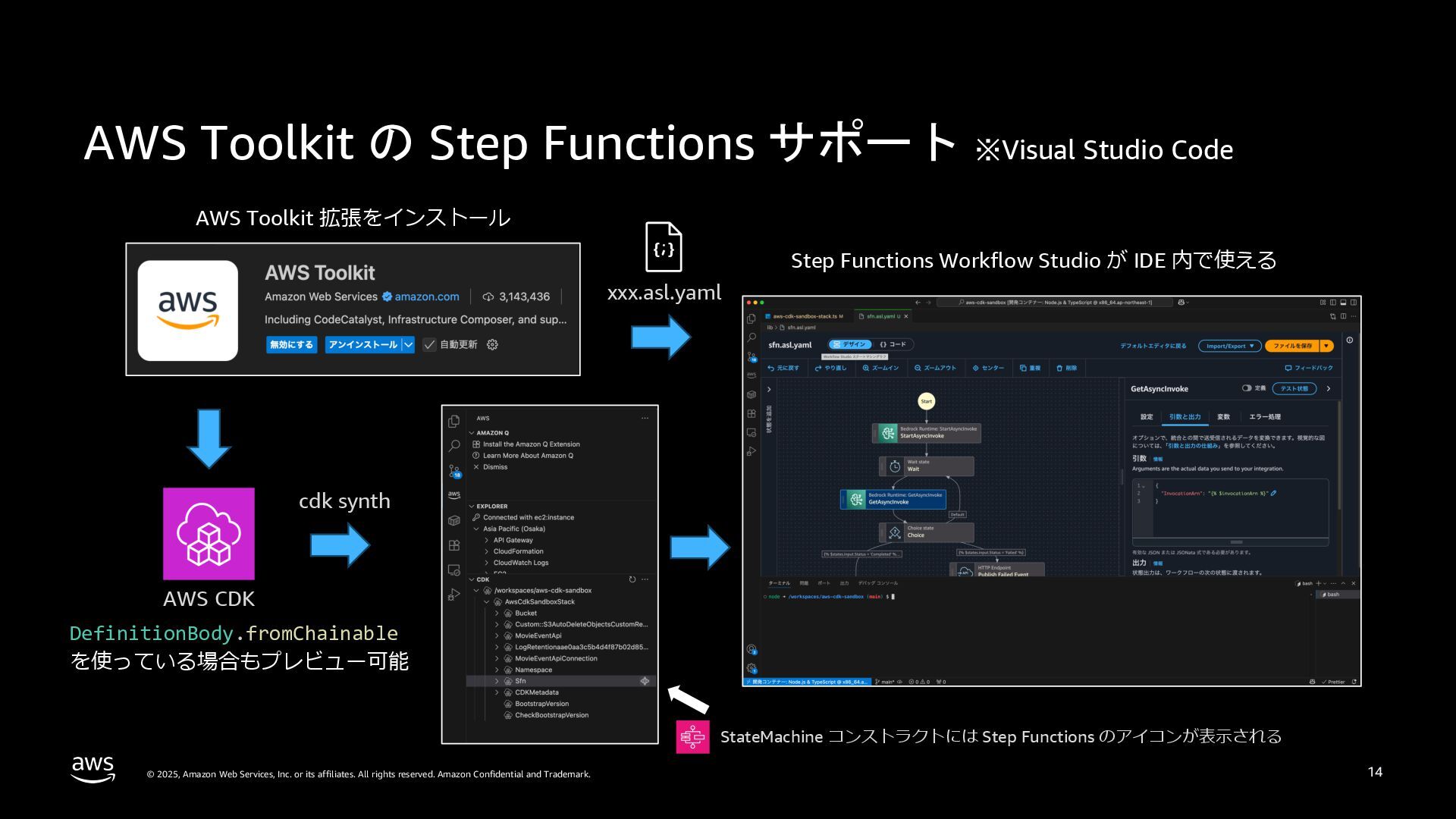Edit InvocationArn with the pencil icon
Screen dimensions: 1456x819
click(1273, 493)
